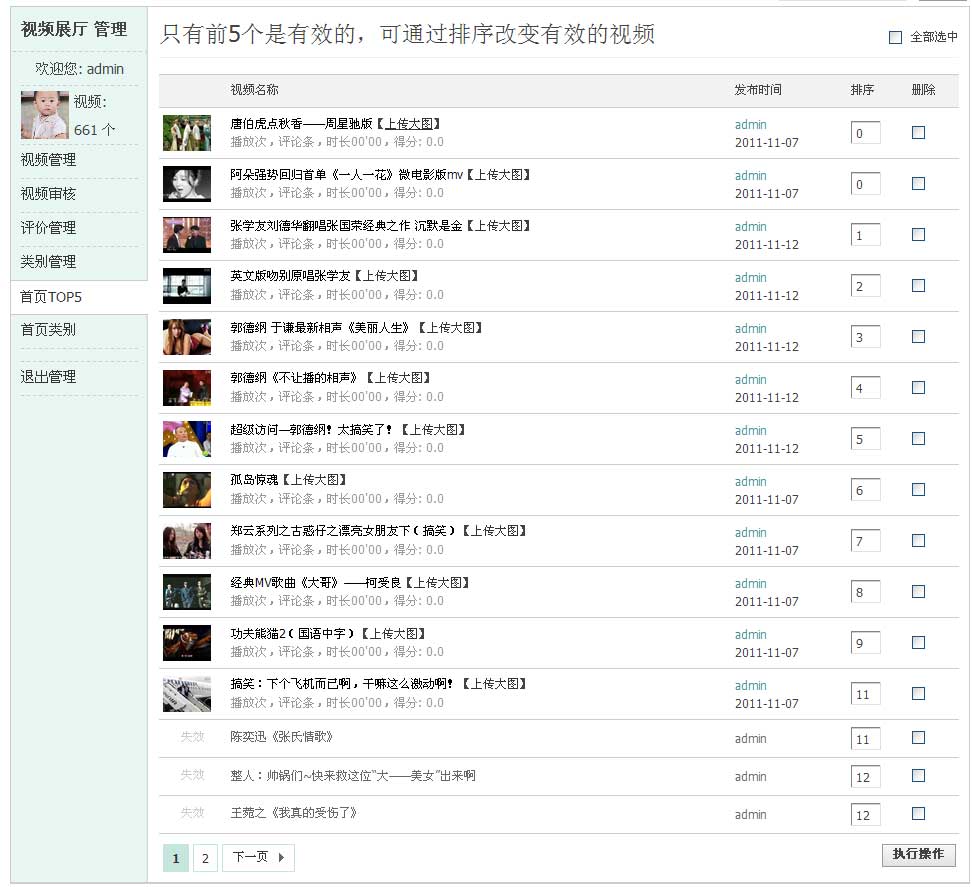Check delete box for 张学友刘德华 row
The width and height of the screenshot is (972, 887).
918,234
